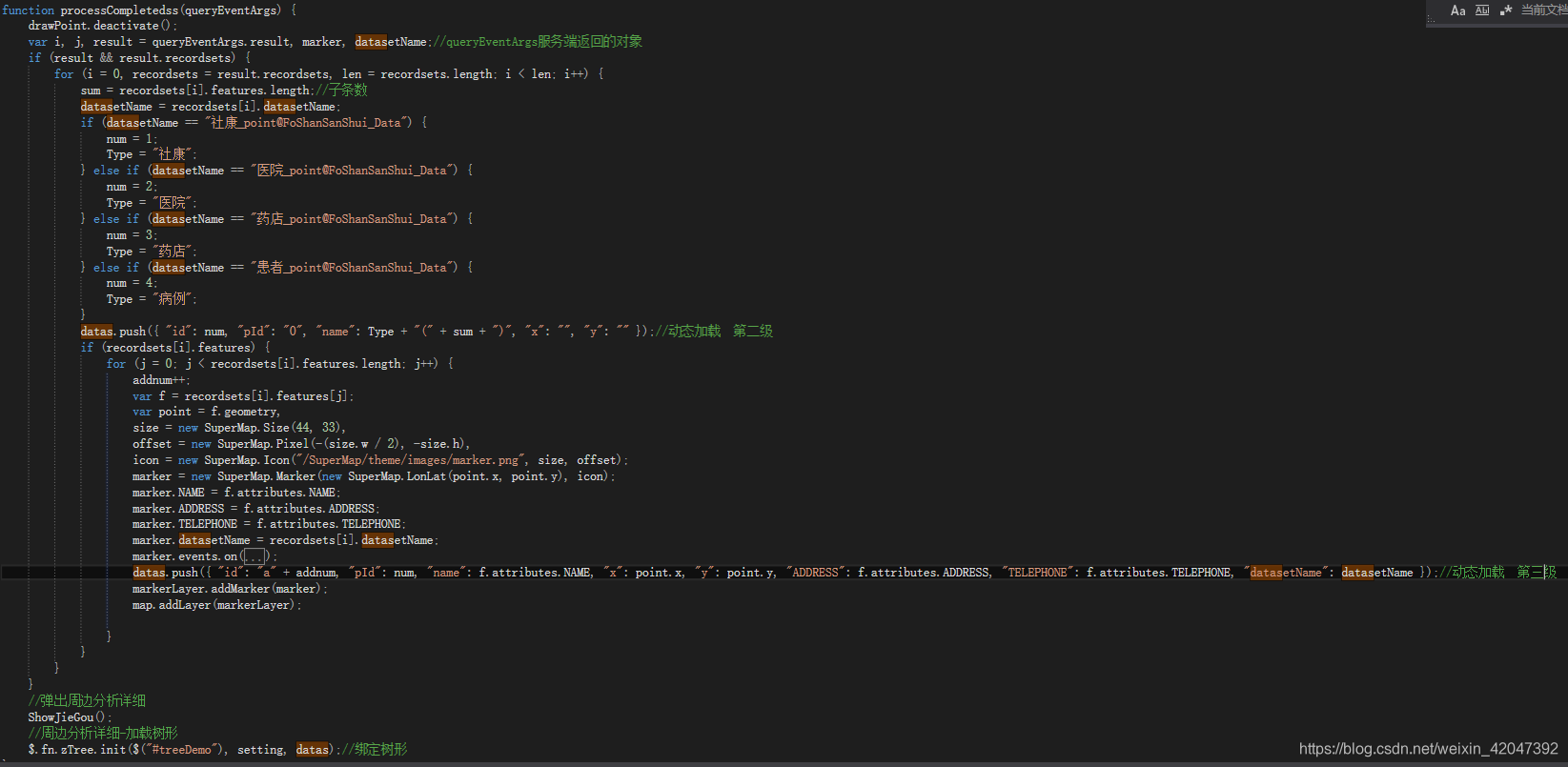1568x767 pixels.
Task: Click "医院_point@FoShanSanShui_Data" string
Action: pos(355,171)
